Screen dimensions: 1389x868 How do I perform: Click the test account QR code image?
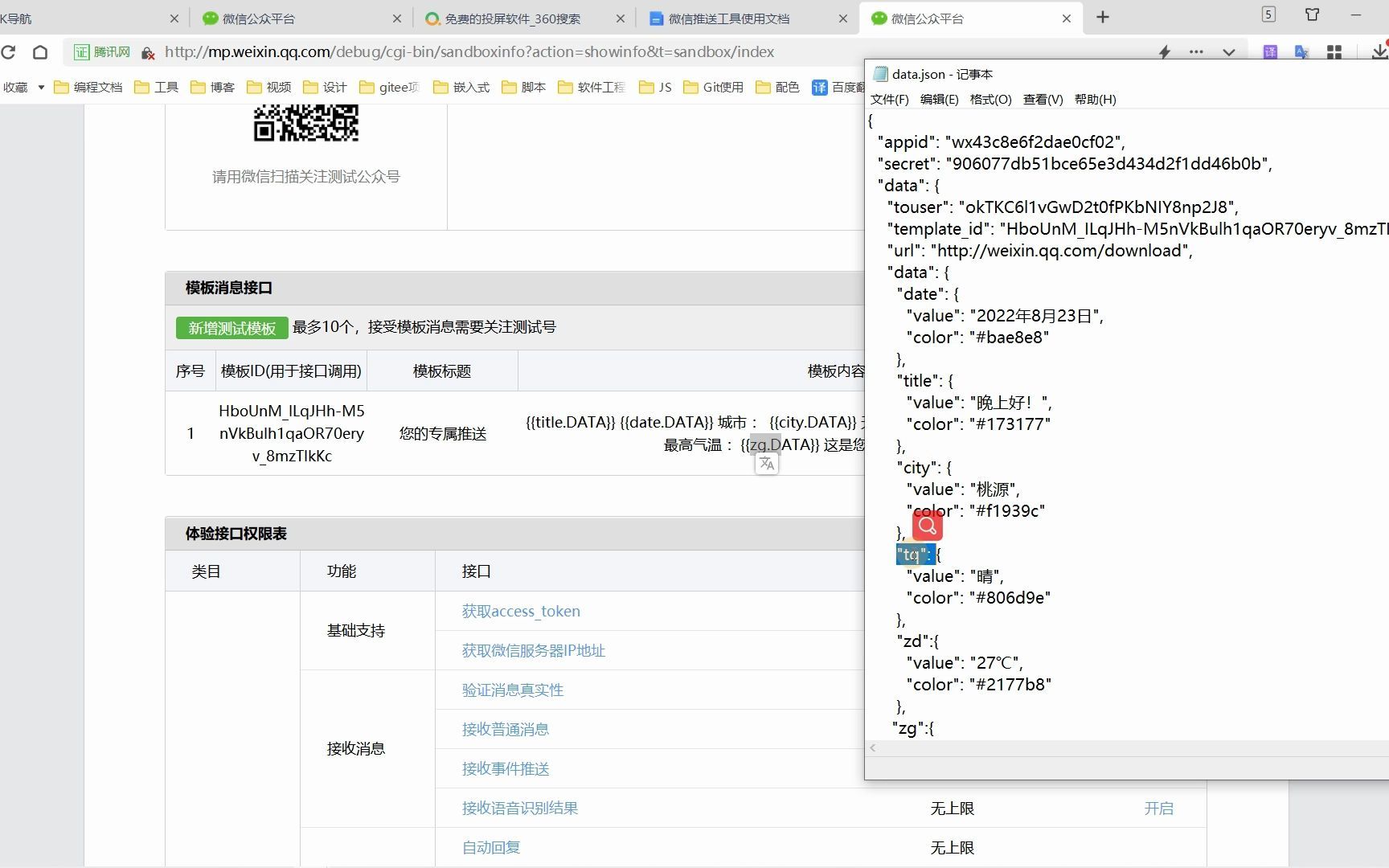[306, 123]
